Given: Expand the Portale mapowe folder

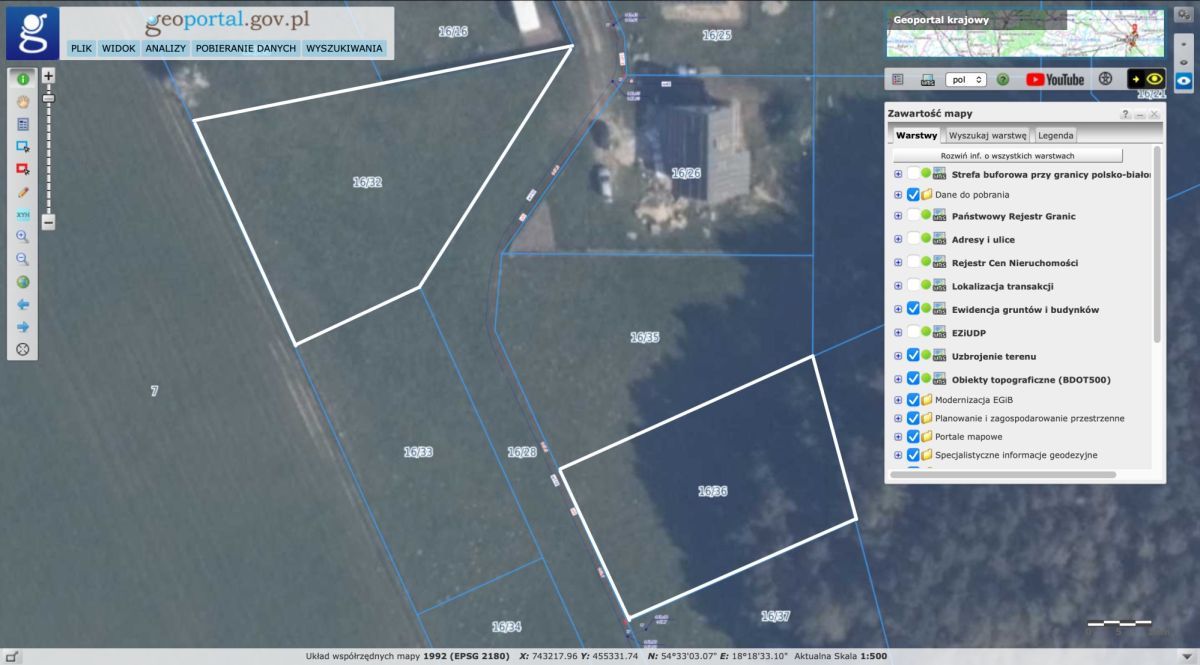Looking at the screenshot, I should 898,436.
